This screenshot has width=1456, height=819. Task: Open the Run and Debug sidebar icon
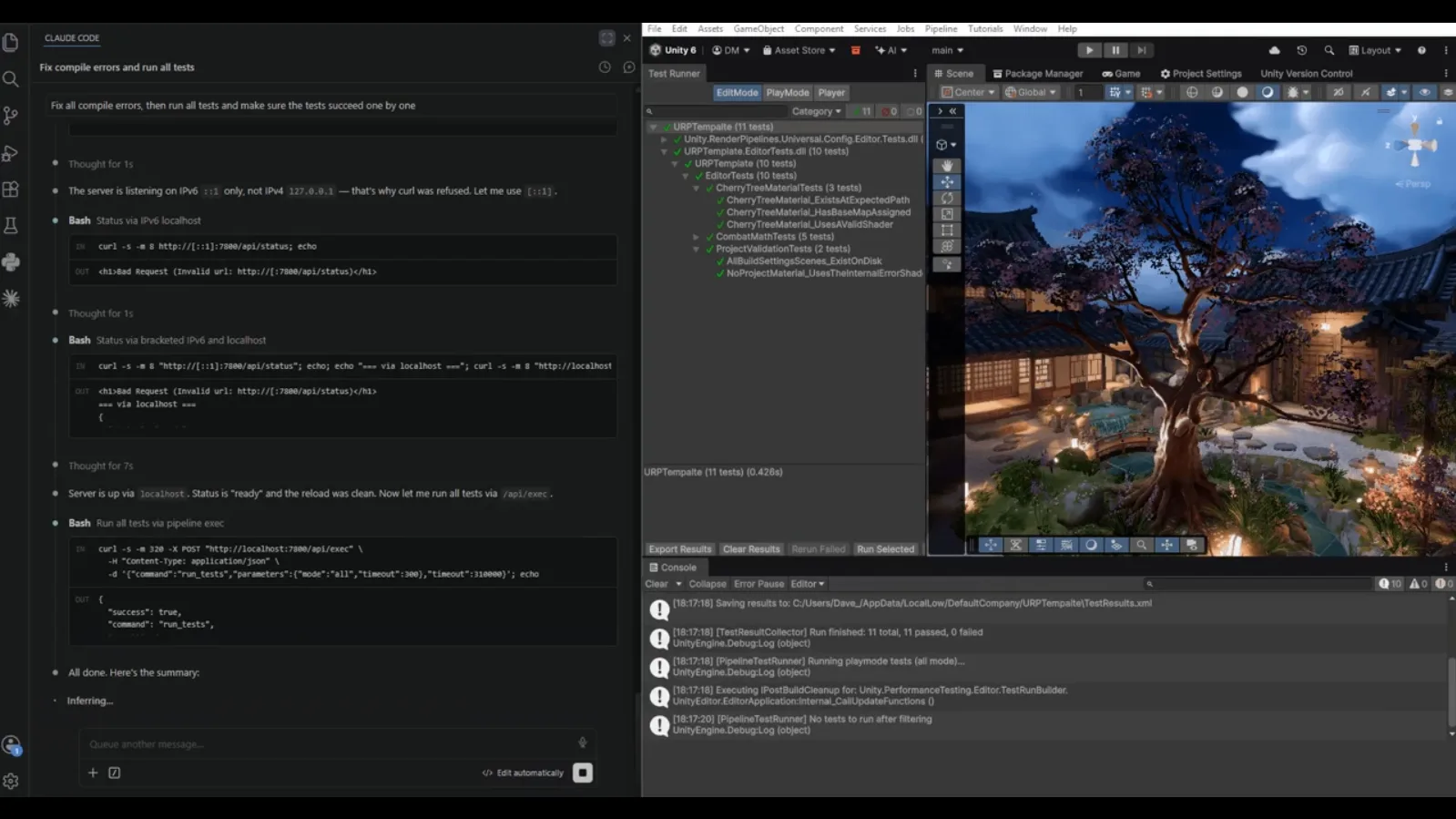pos(11,153)
